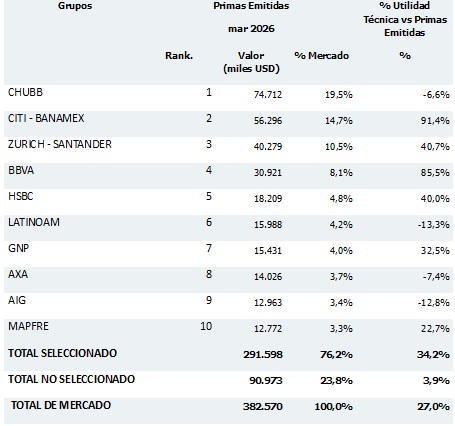Viewport: 455px width, 426px height.
Task: Select the total market value 382.570
Action: click(x=263, y=406)
